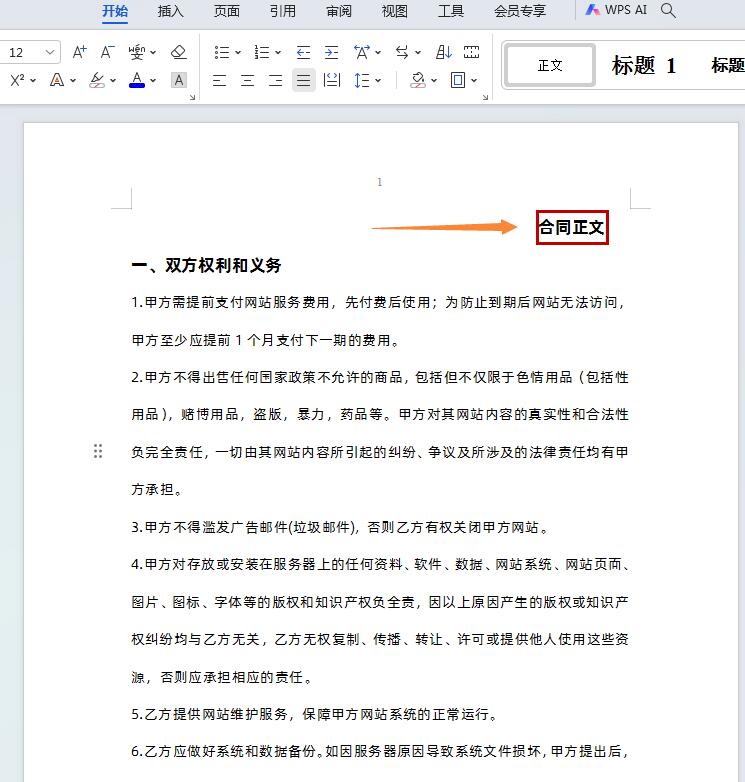Click the search magnifier icon

tap(668, 10)
